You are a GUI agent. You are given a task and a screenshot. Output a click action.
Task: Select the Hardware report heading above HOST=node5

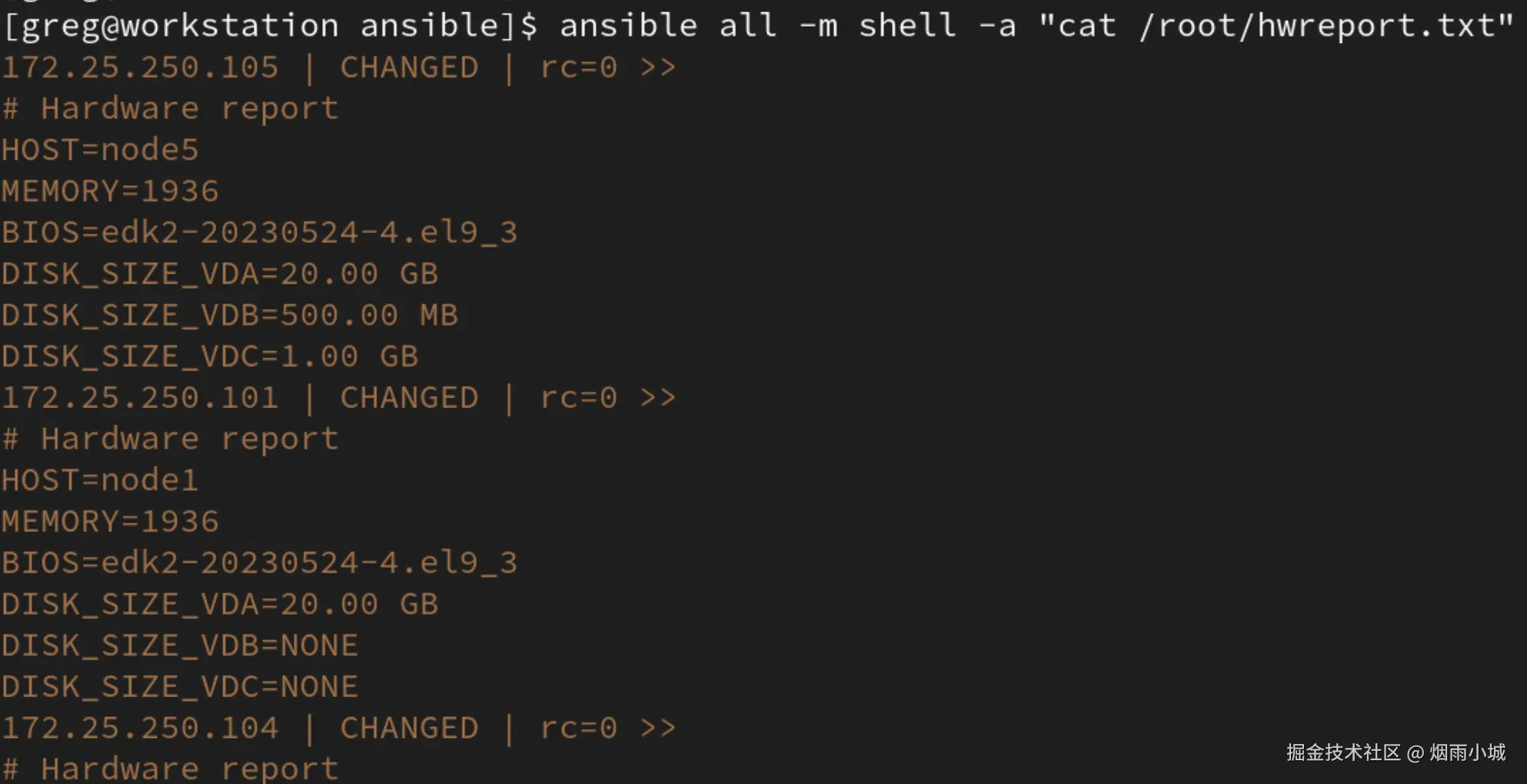[x=171, y=109]
